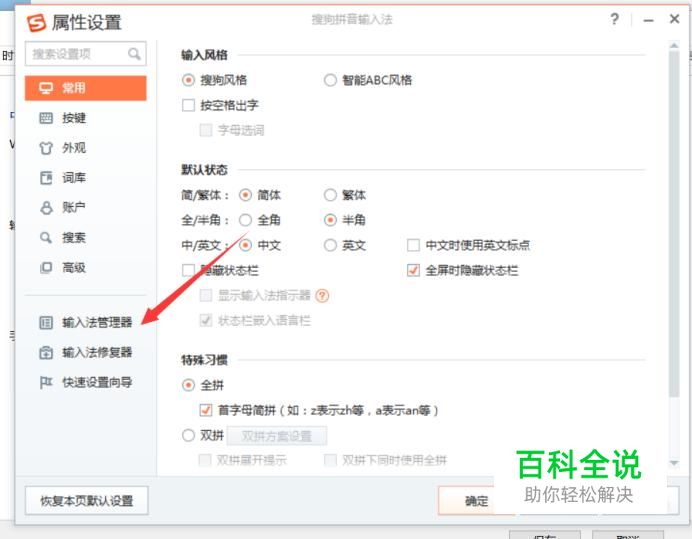
Task: Focus the 搜索设置项 search field
Action: 86,54
